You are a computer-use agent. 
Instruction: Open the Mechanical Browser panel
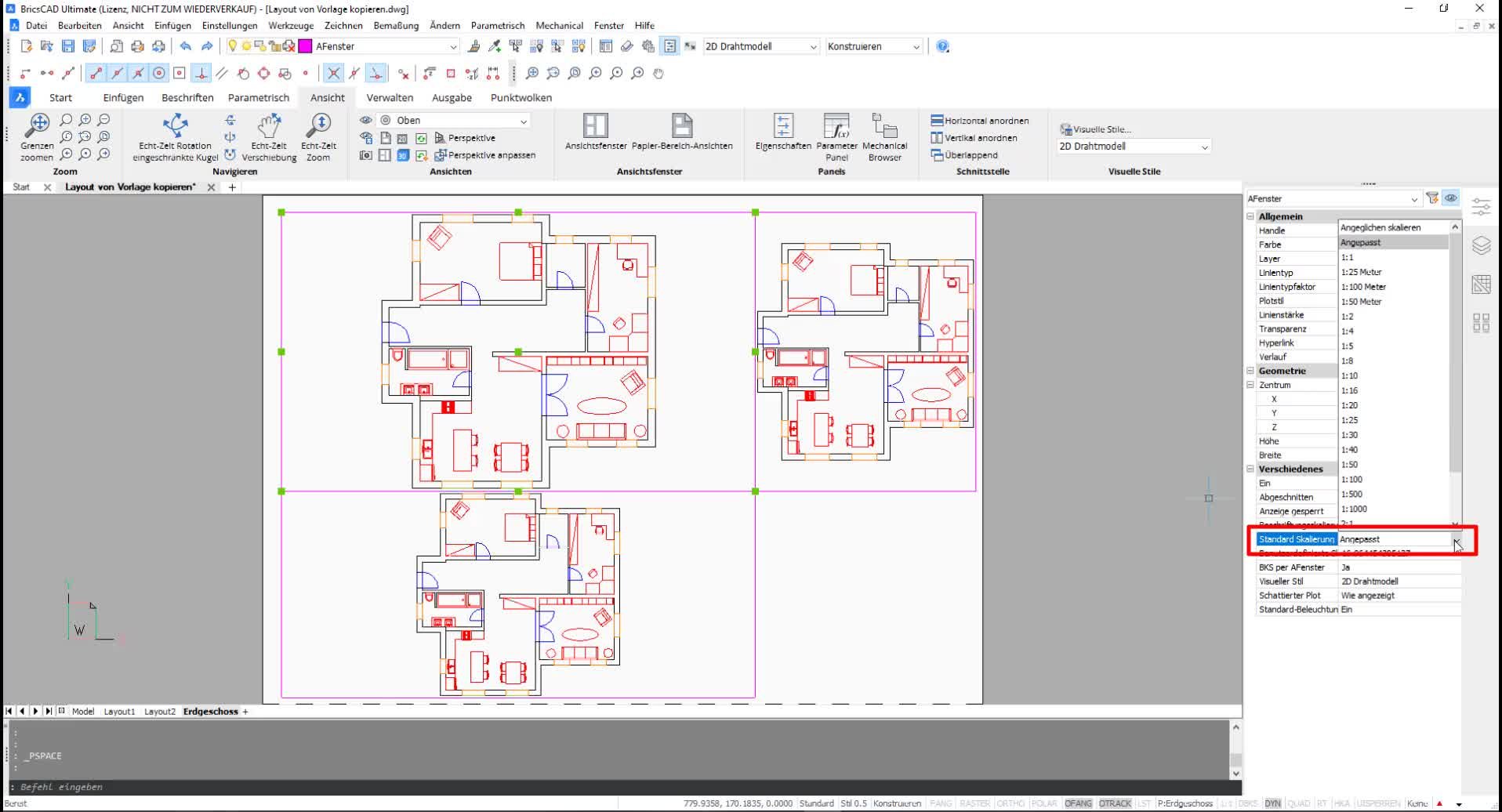tap(884, 137)
